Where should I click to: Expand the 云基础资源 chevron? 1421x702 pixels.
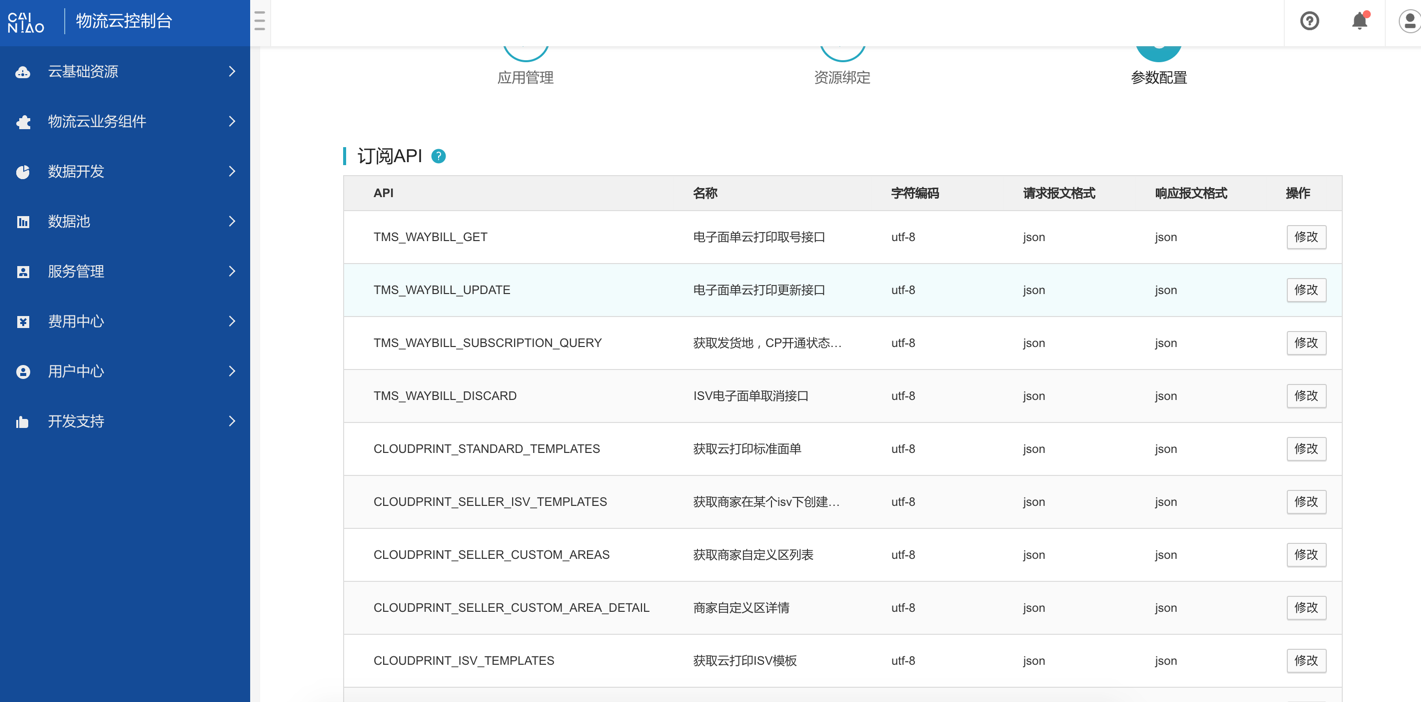[232, 72]
